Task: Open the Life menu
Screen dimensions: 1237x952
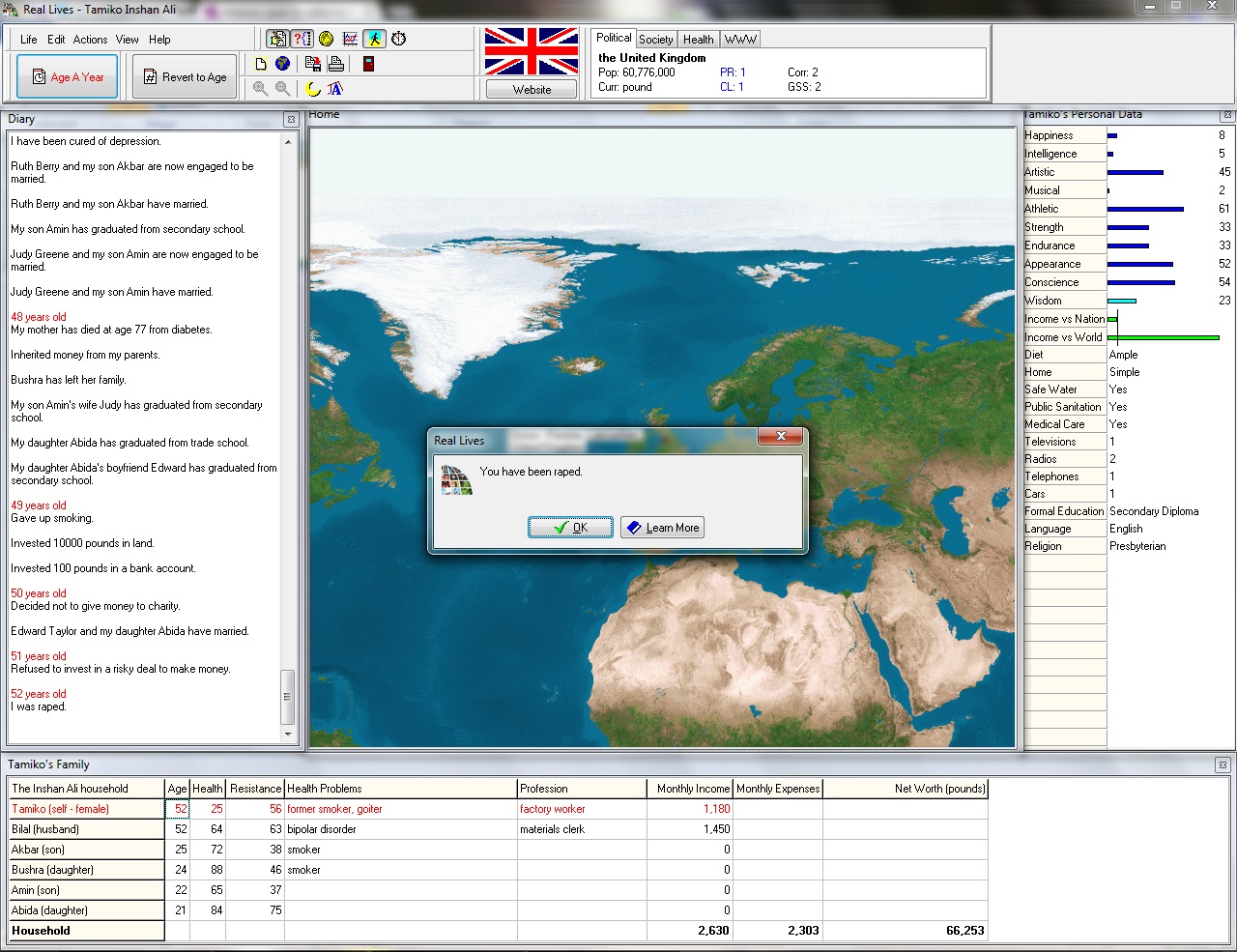Action: click(x=29, y=40)
